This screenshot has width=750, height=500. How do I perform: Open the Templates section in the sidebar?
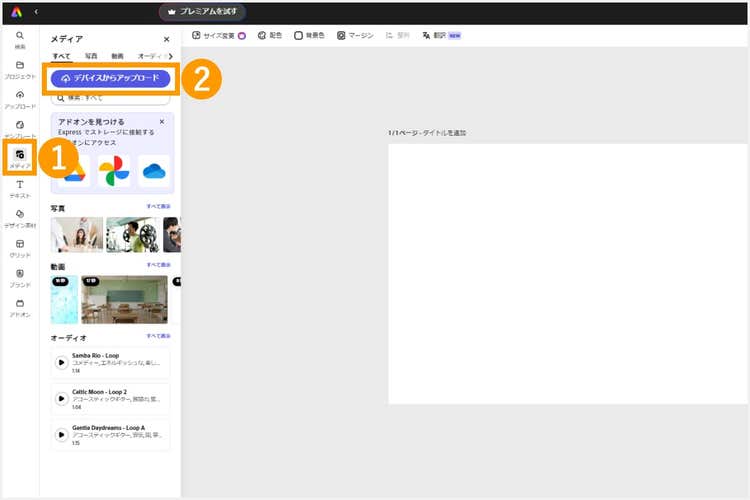tap(20, 129)
